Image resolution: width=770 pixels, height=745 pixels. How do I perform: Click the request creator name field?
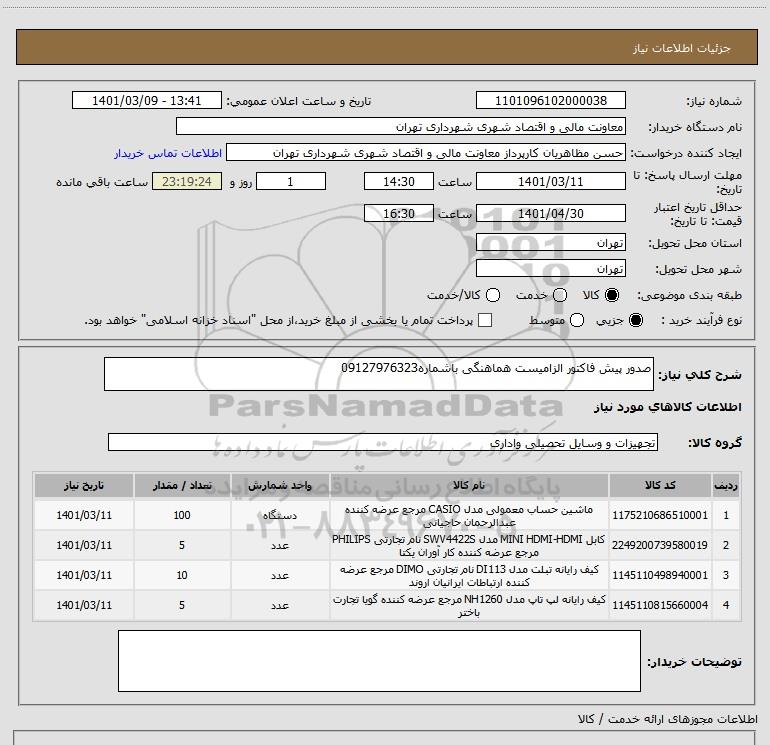[426, 152]
